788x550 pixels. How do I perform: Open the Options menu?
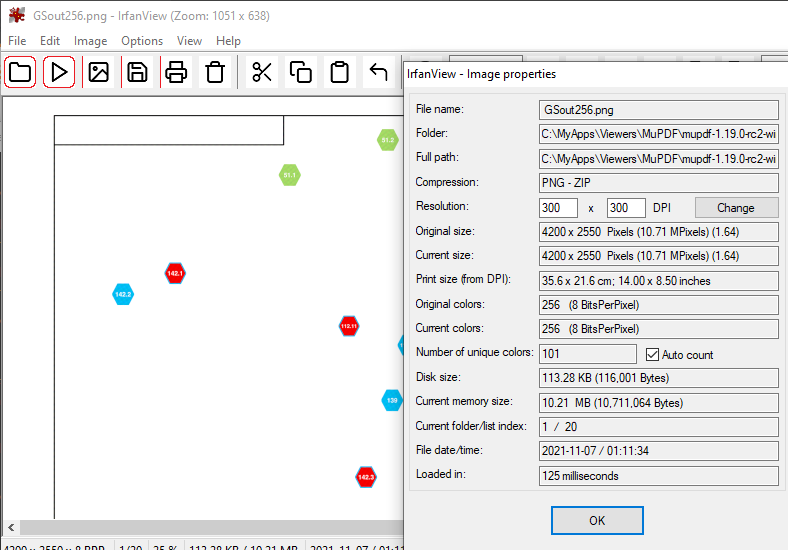(142, 41)
